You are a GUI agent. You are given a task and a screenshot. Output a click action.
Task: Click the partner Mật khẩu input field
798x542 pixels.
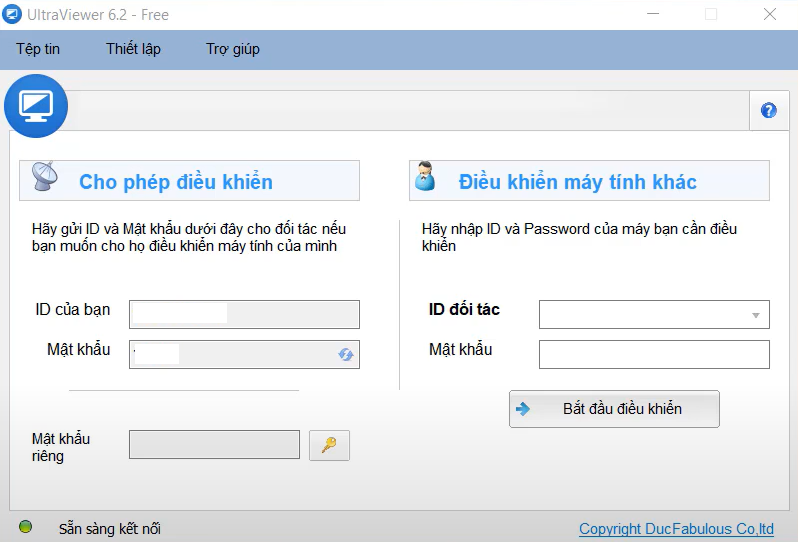[x=654, y=354]
